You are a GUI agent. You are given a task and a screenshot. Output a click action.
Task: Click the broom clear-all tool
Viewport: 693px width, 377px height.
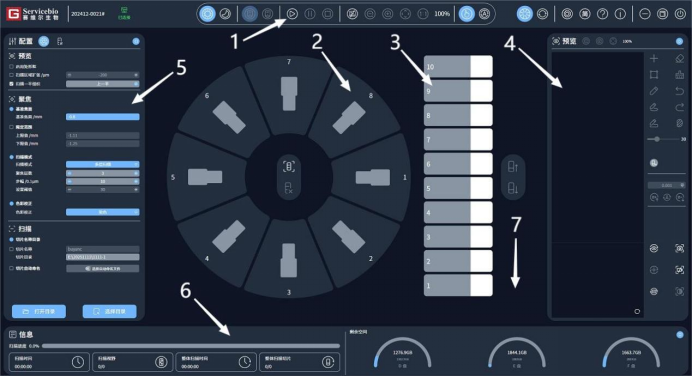coord(680,75)
